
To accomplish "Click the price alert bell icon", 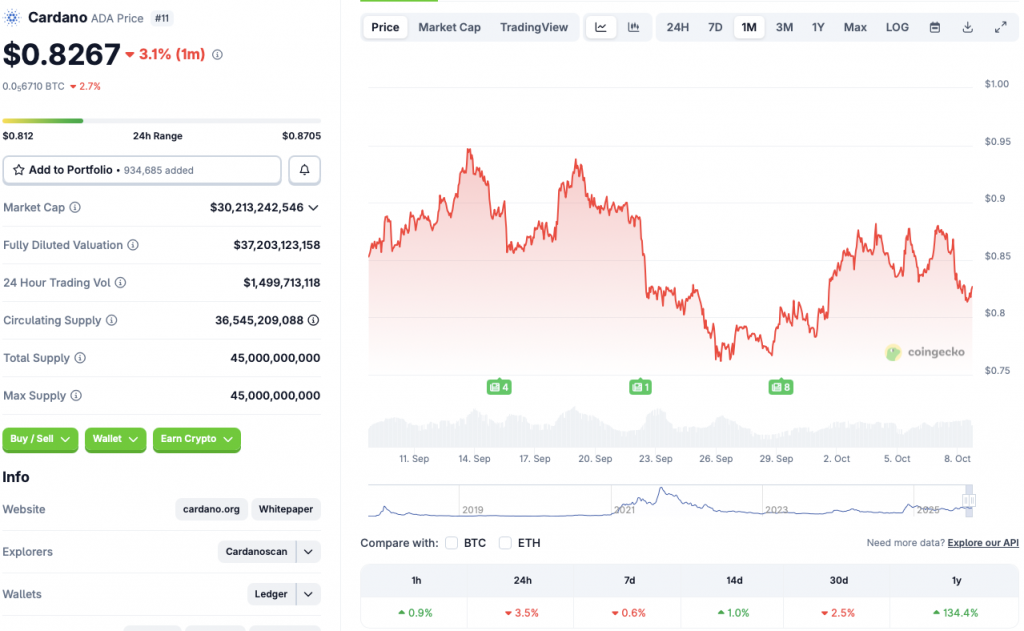I will [x=304, y=170].
